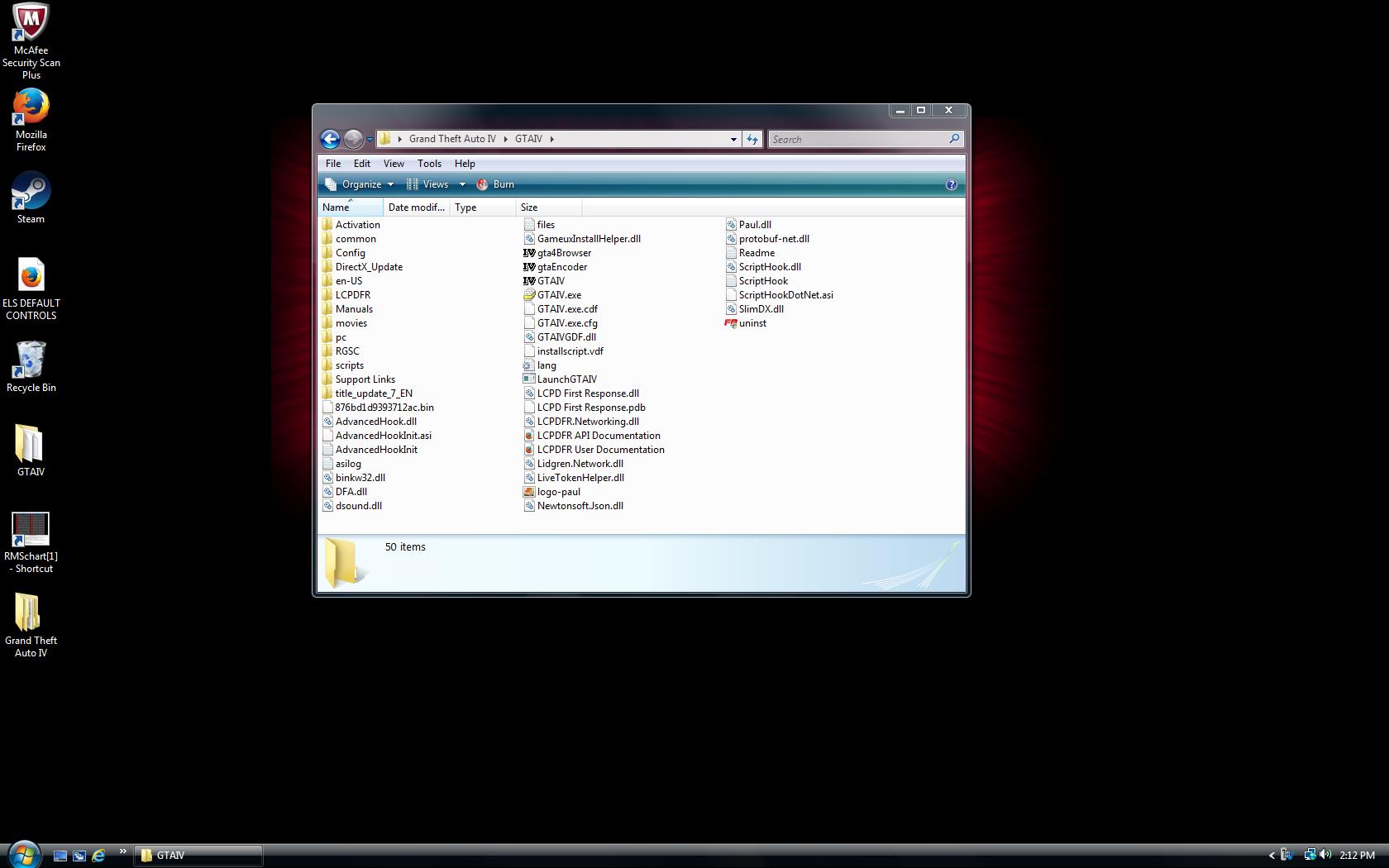Open the Edit menu
The height and width of the screenshot is (868, 1389).
(x=362, y=164)
